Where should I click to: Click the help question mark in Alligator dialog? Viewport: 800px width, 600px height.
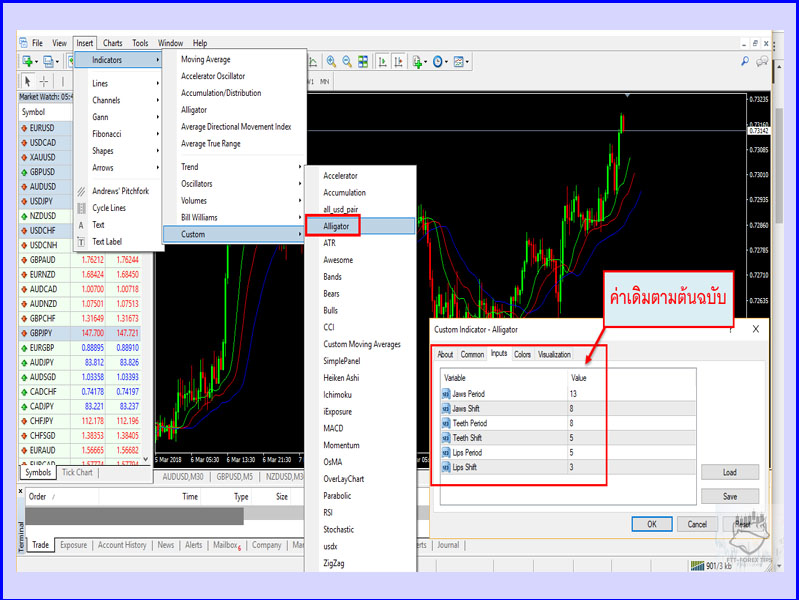click(x=731, y=330)
